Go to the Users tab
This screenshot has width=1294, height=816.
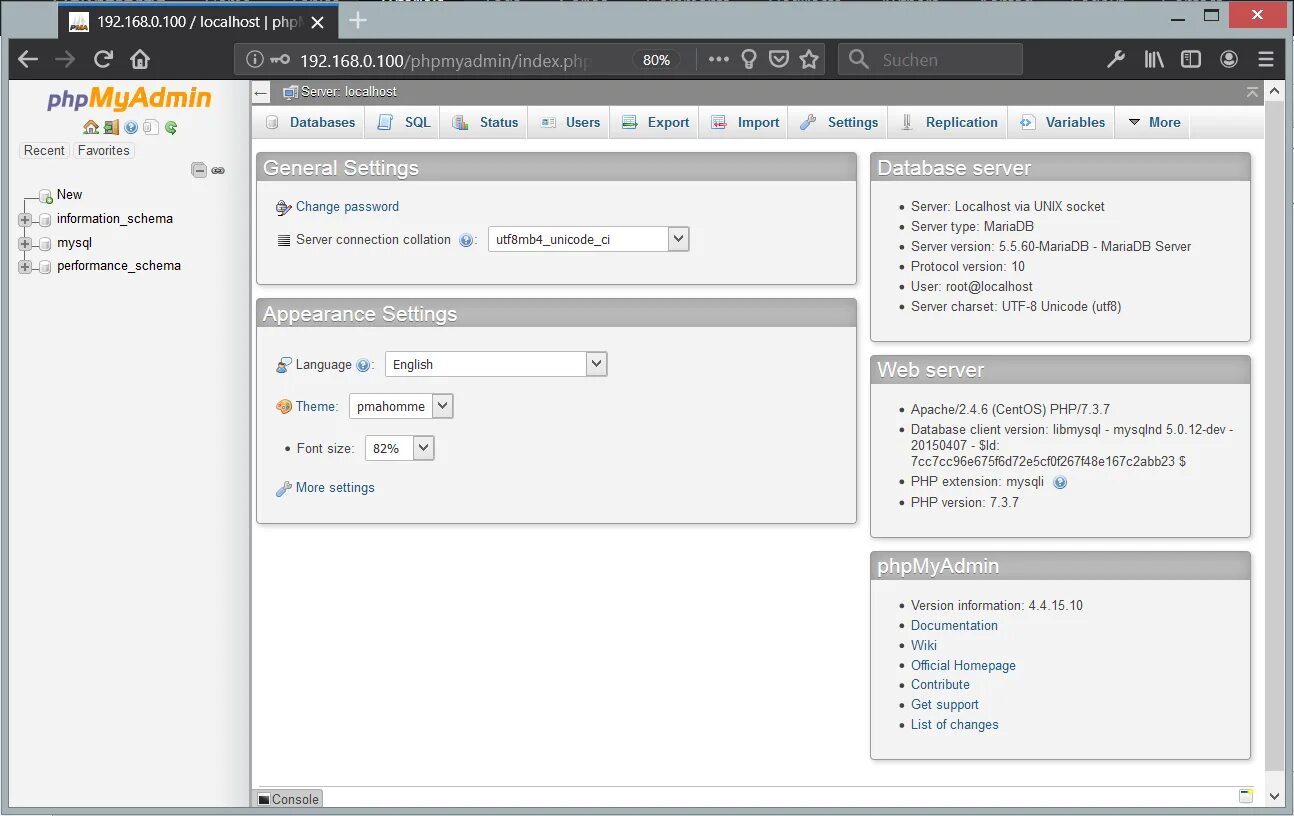point(570,122)
